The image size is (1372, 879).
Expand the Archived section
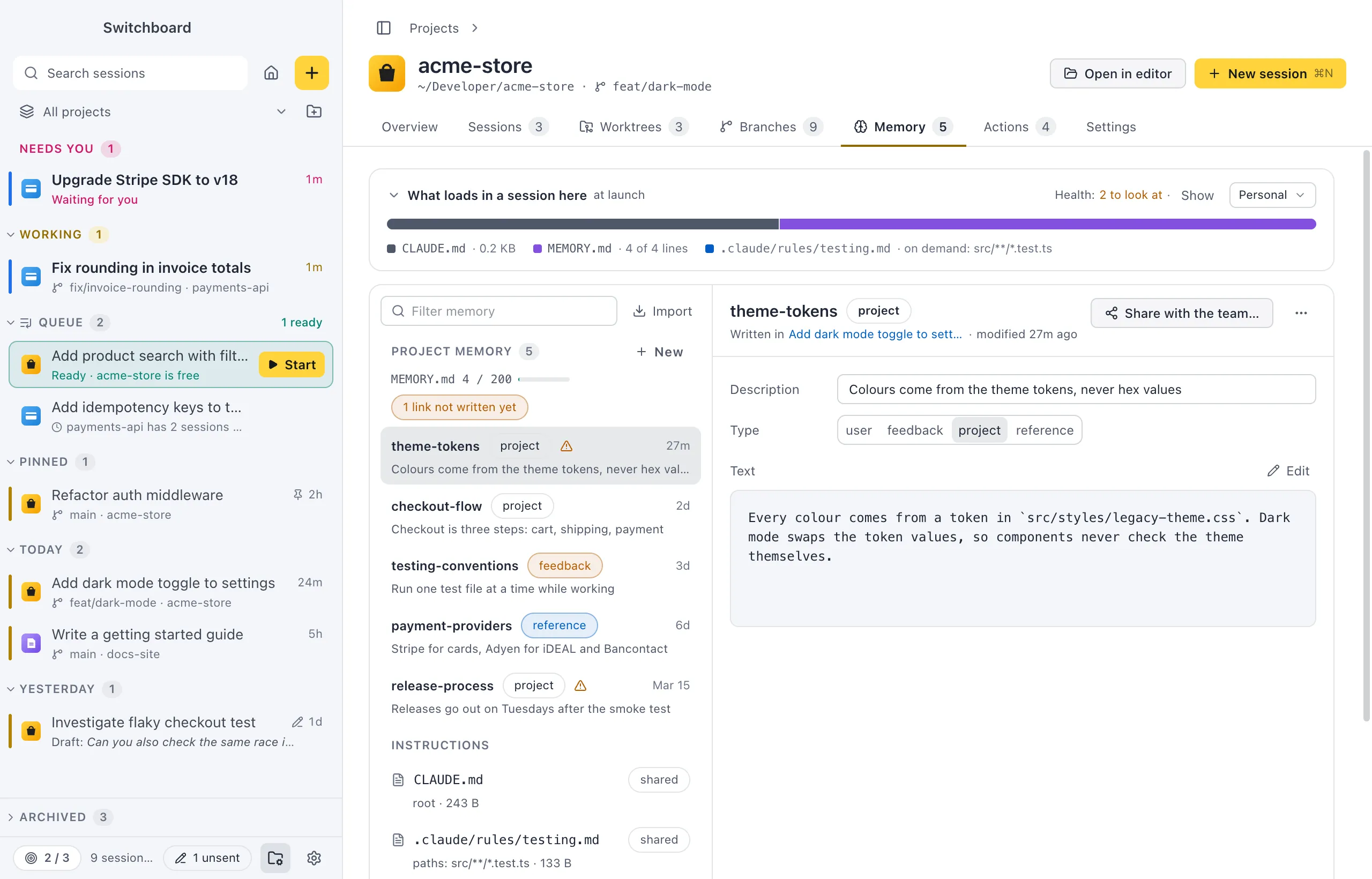point(11,817)
